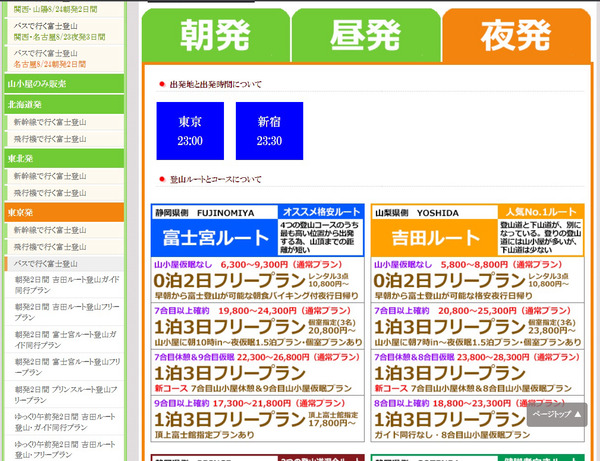Open Fujinomiya 9合目以上確約 plan 17,300円
This screenshot has width=600, height=461.
pos(258,419)
